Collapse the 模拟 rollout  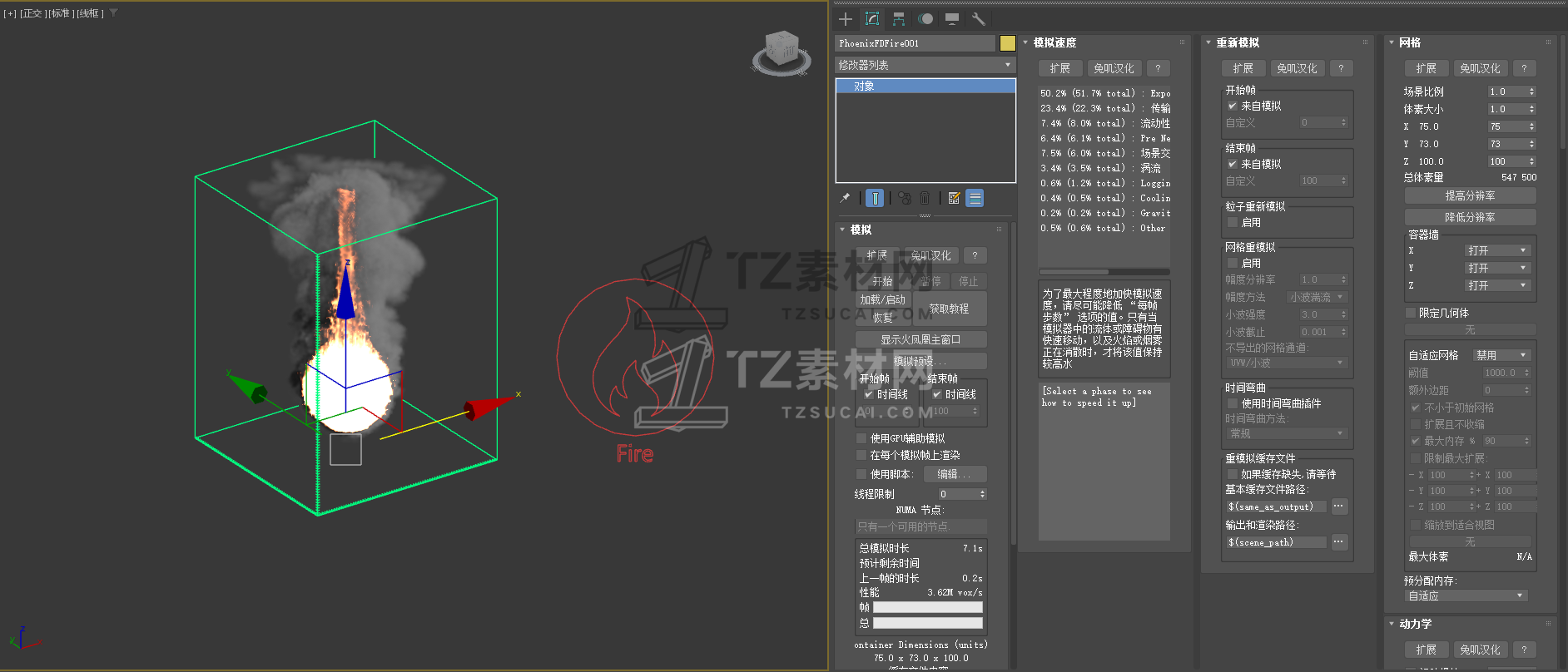pyautogui.click(x=842, y=230)
